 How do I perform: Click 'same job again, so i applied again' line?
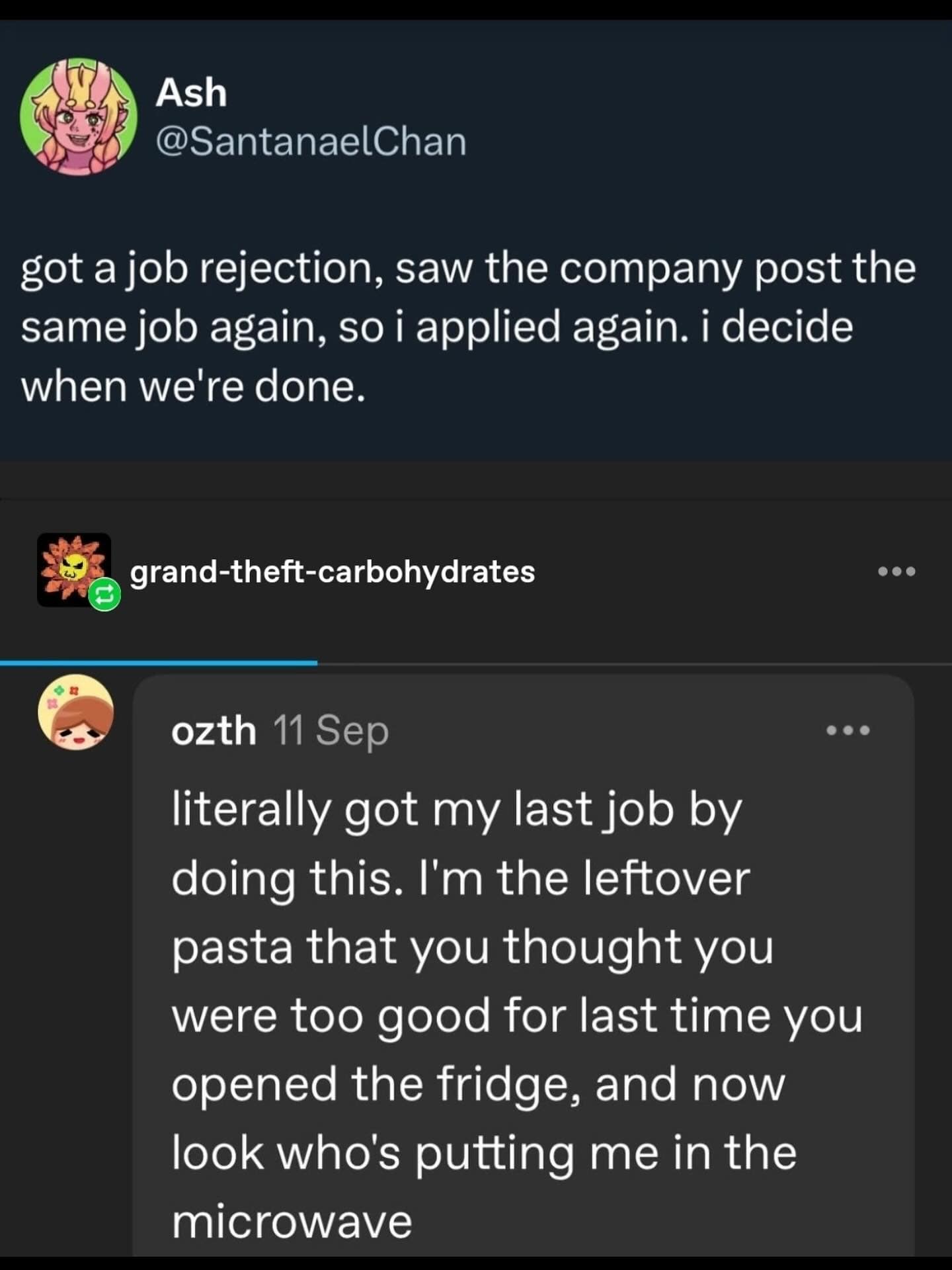436,328
